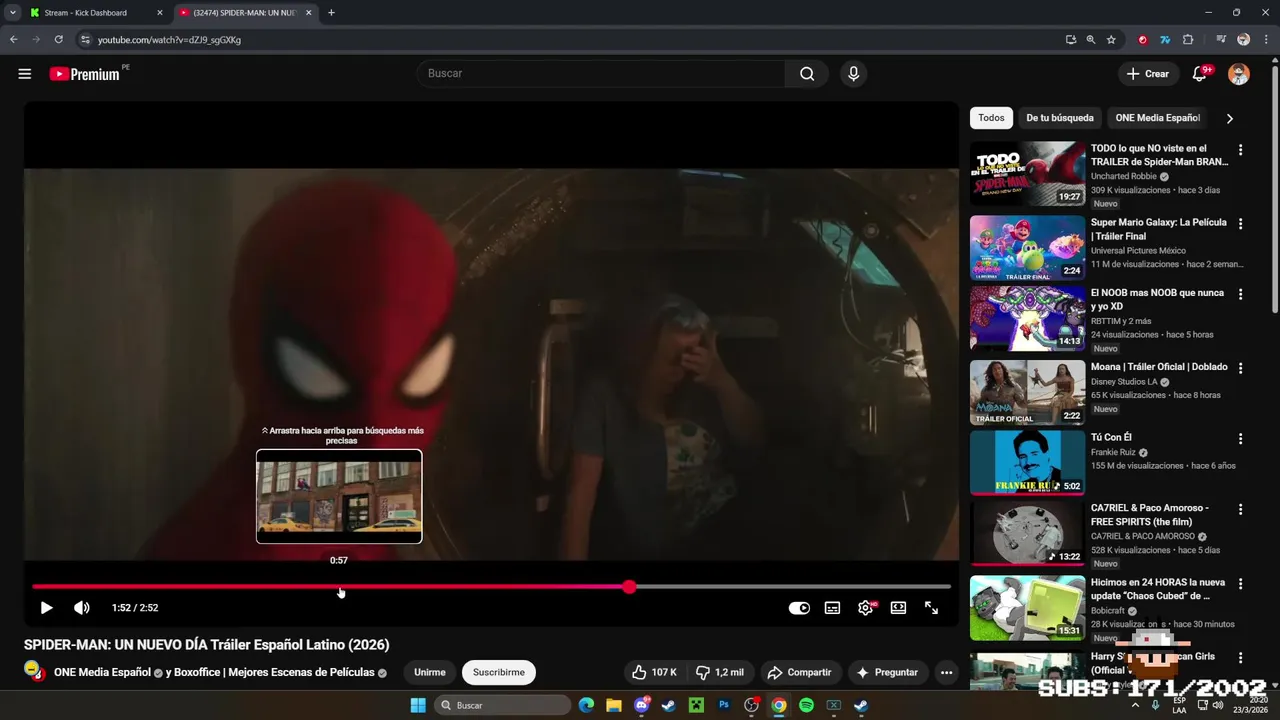Screen dimensions: 1280x720
Task: Open options for Tú Con Él video
Action: point(1241,439)
